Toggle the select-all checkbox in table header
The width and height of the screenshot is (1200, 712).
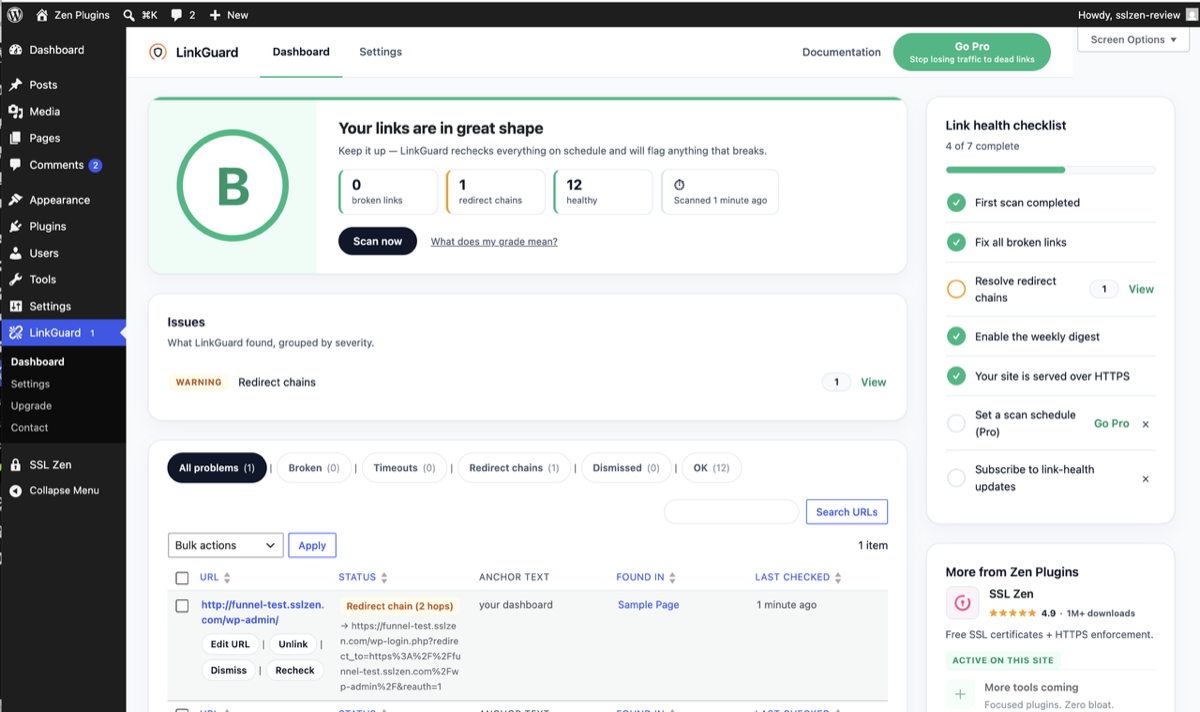coord(182,578)
